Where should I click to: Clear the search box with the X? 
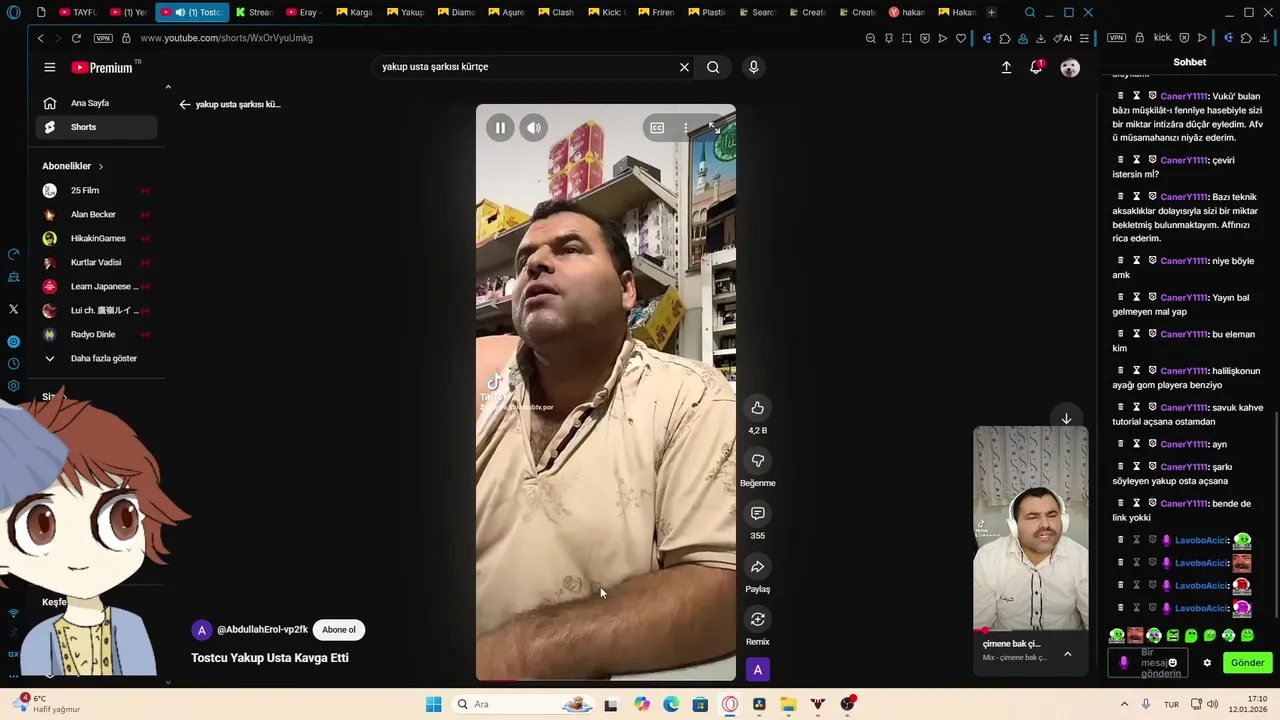[684, 67]
